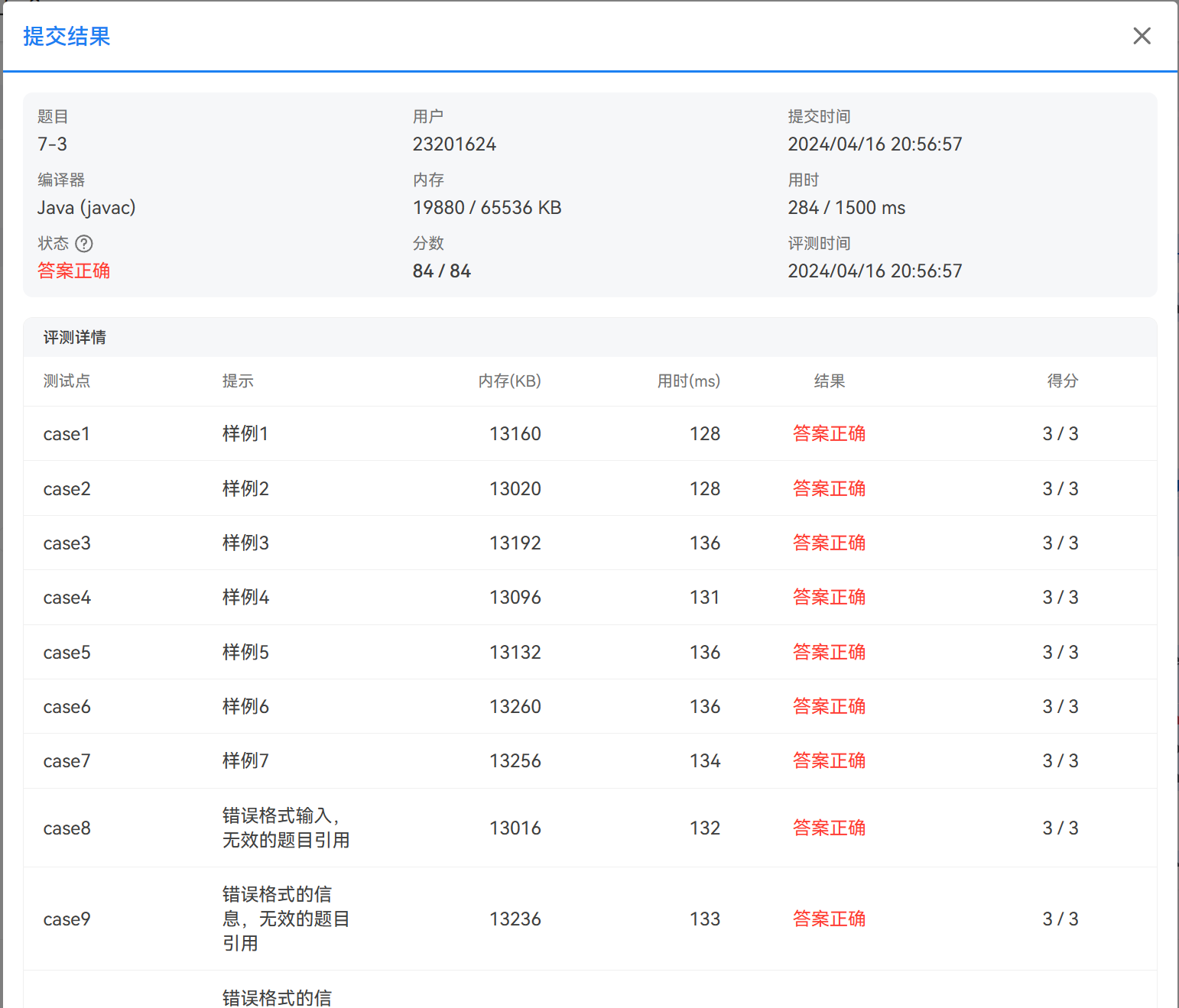The image size is (1179, 1008).
Task: Click the 样例5 hint in case5 row
Action: click(245, 653)
